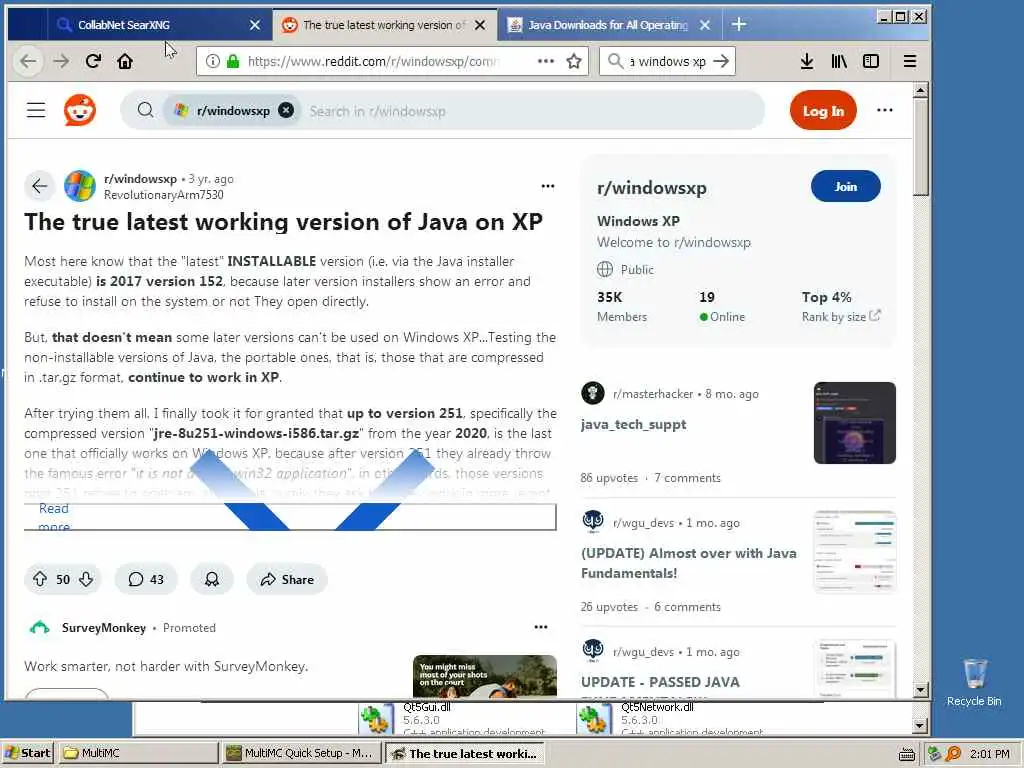The image size is (1024, 768).
Task: Open the SurveyMonkey promoted advertiser name
Action: point(104,628)
